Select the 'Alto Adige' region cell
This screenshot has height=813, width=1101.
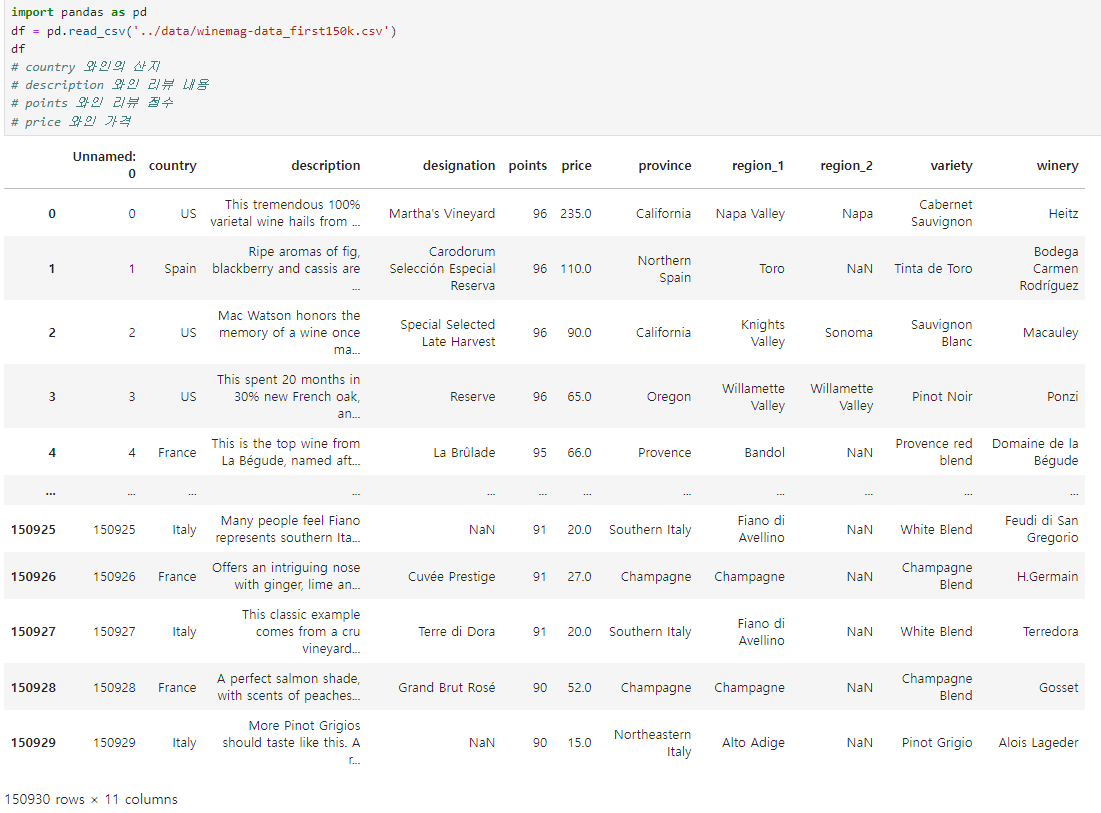(753, 743)
